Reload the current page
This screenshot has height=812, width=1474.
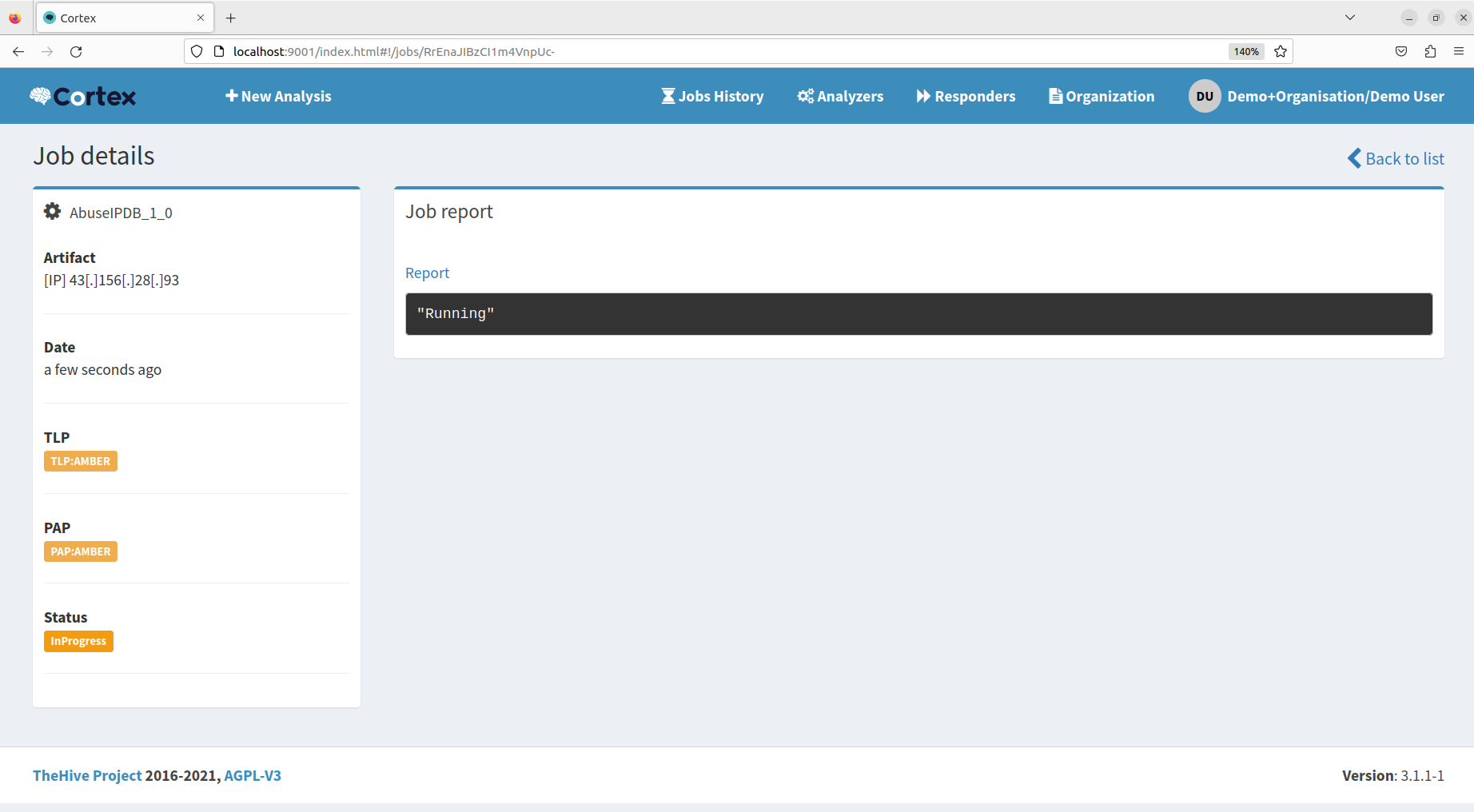coord(76,51)
